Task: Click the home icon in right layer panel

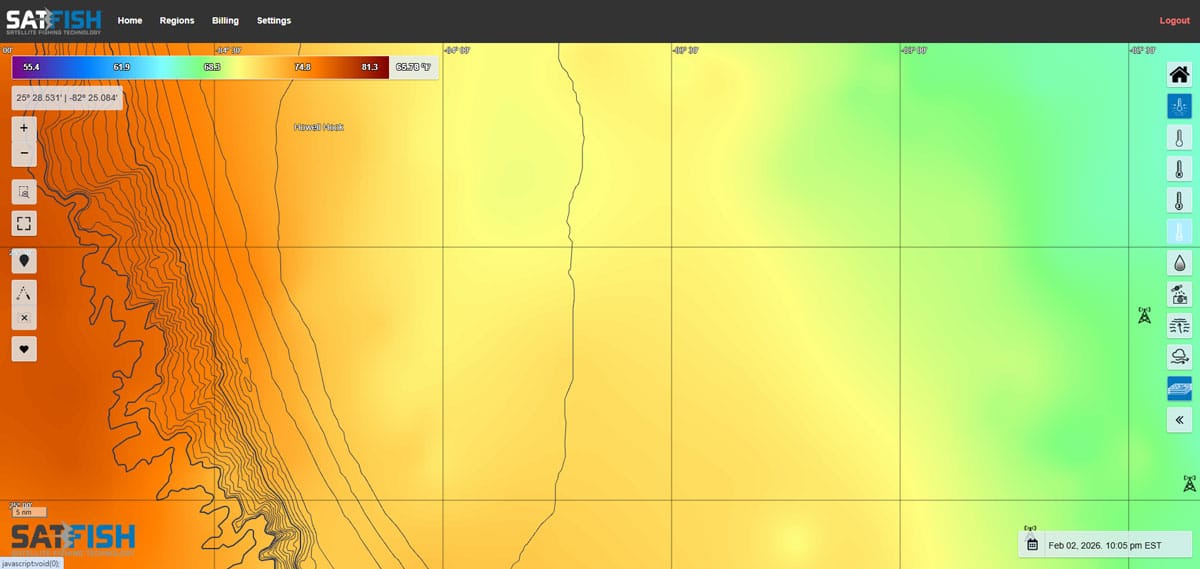Action: pyautogui.click(x=1179, y=75)
